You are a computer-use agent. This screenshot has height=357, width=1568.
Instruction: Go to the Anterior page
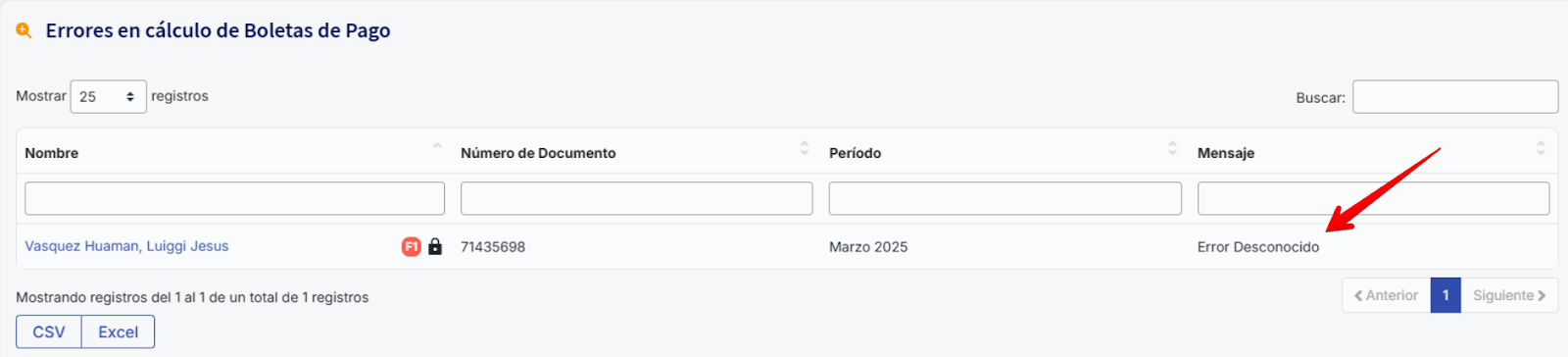[1386, 295]
